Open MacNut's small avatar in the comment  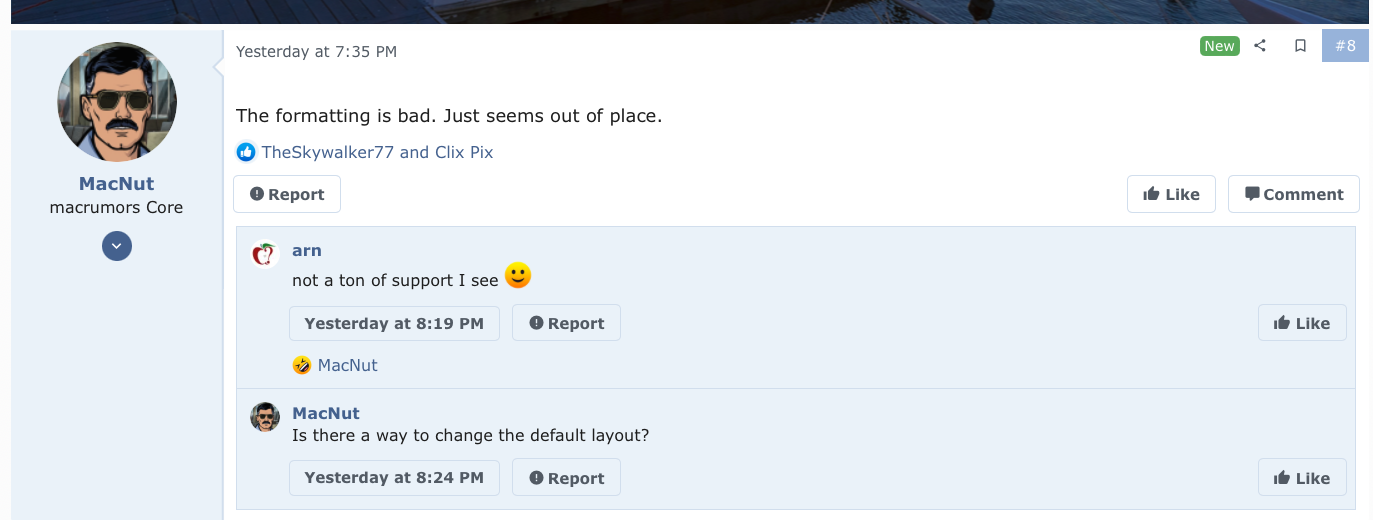tap(264, 417)
